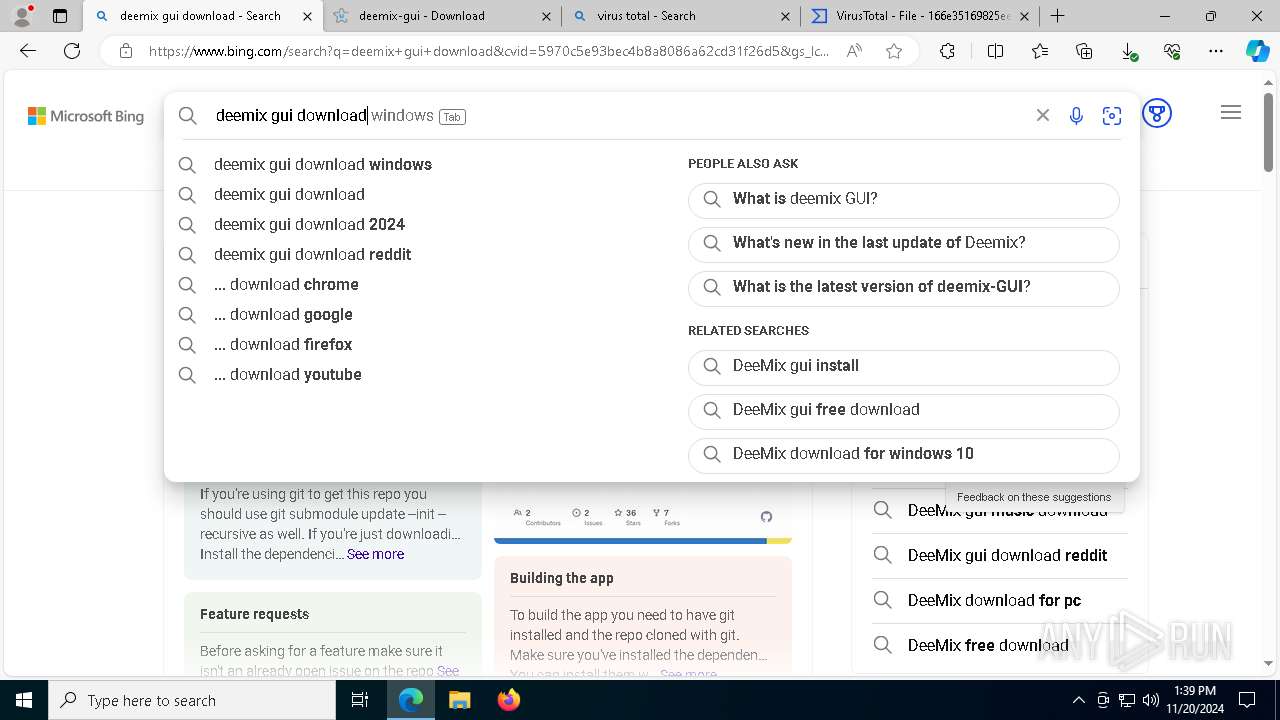The width and height of the screenshot is (1280, 720).
Task: Open the Bing hamburger menu
Action: (x=1231, y=113)
